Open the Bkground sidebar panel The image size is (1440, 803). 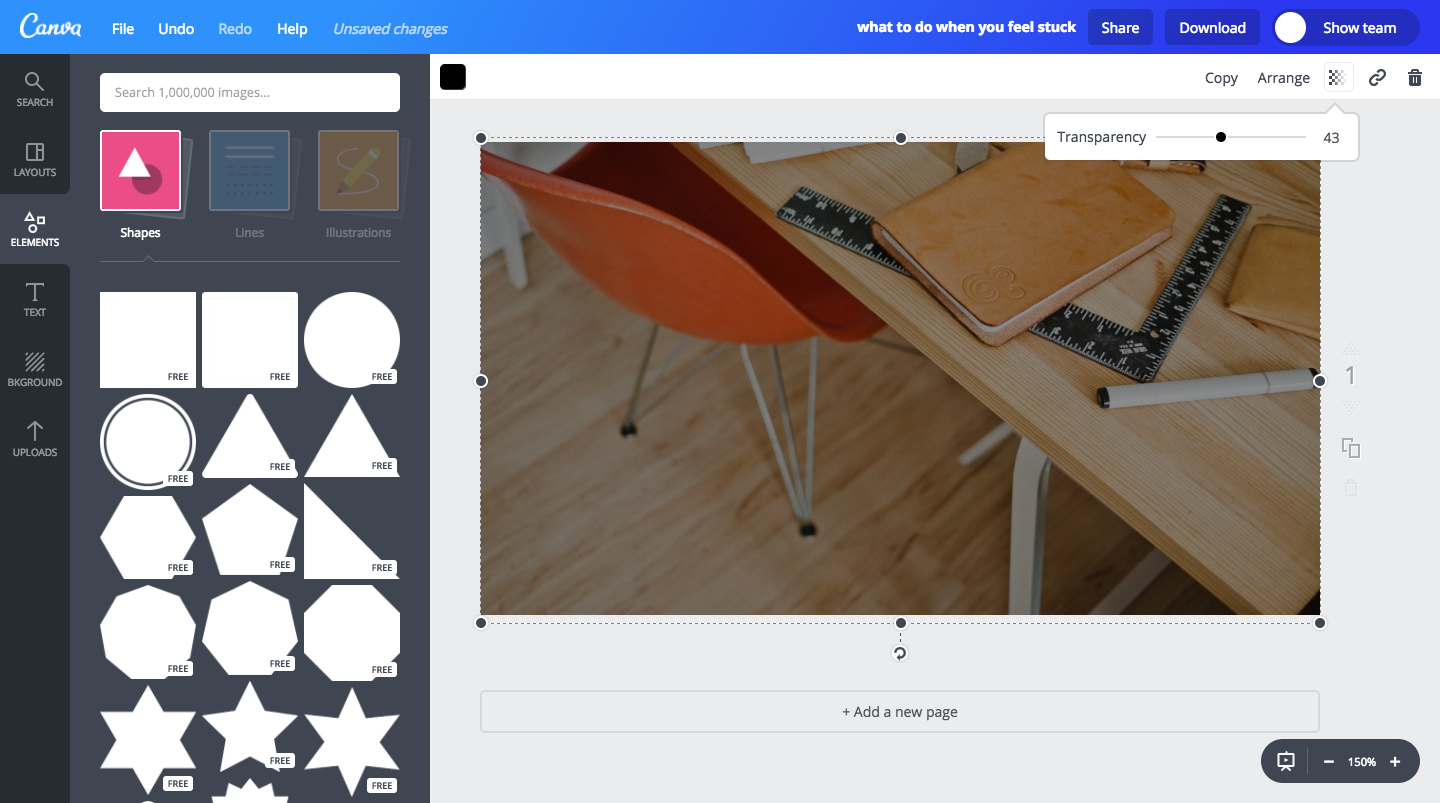pos(35,369)
